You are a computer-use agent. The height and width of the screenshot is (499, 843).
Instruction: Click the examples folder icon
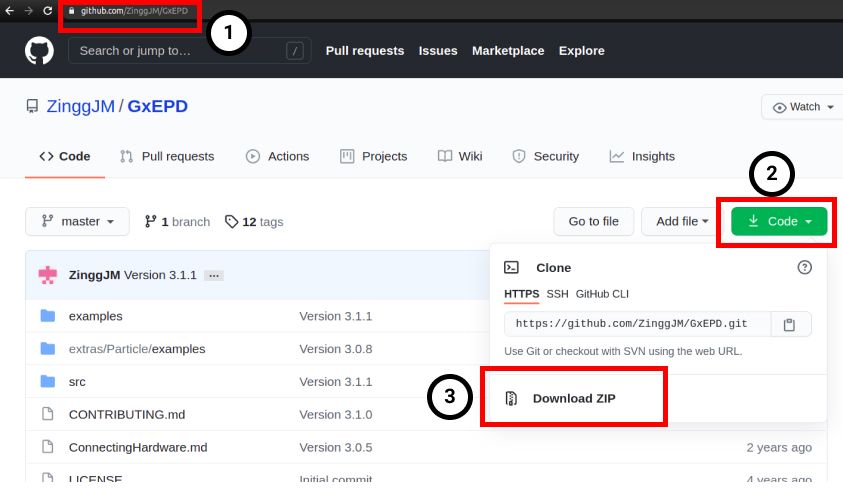[x=48, y=316]
